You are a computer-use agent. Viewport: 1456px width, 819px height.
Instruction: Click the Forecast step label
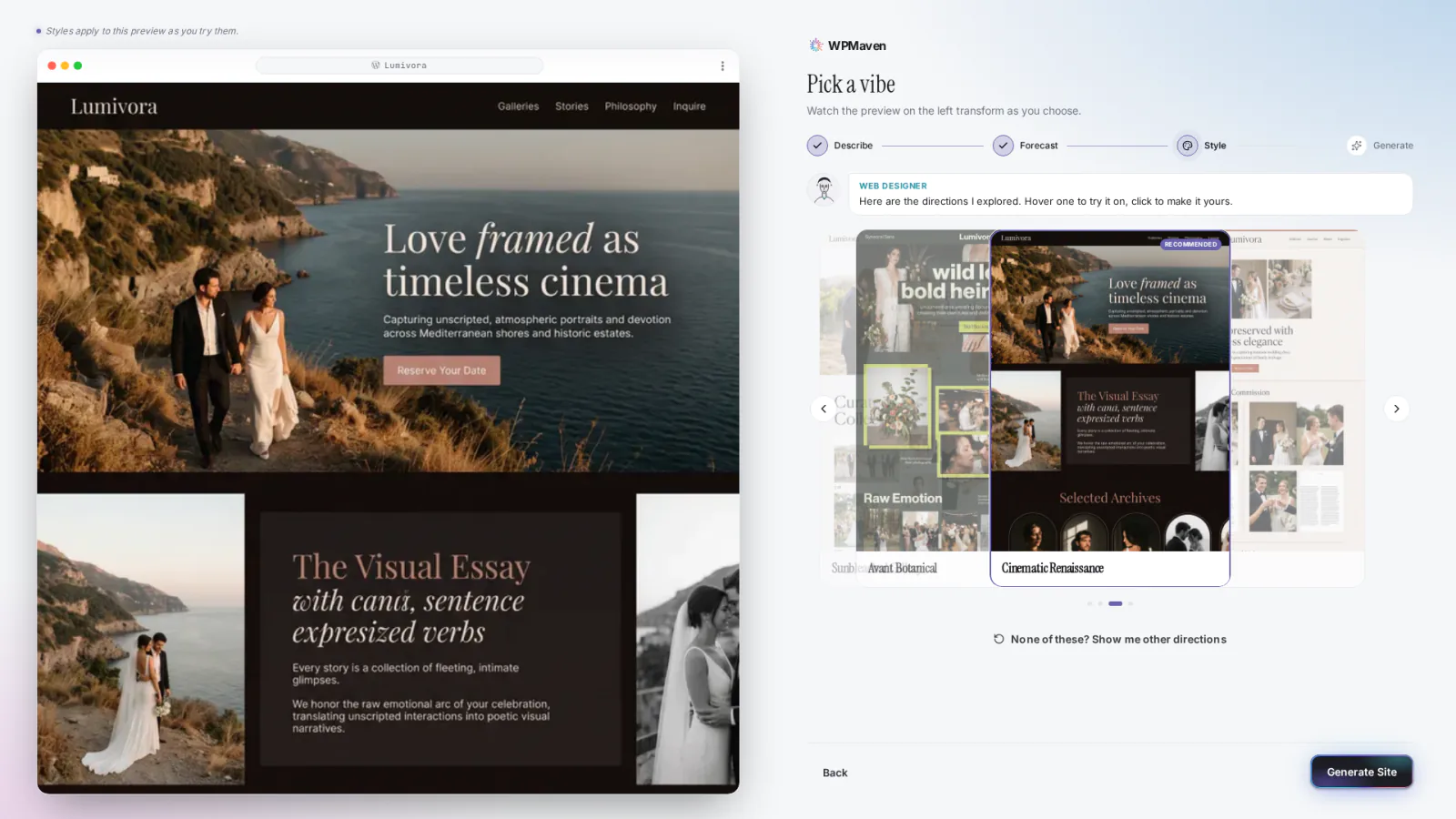[x=1038, y=146]
